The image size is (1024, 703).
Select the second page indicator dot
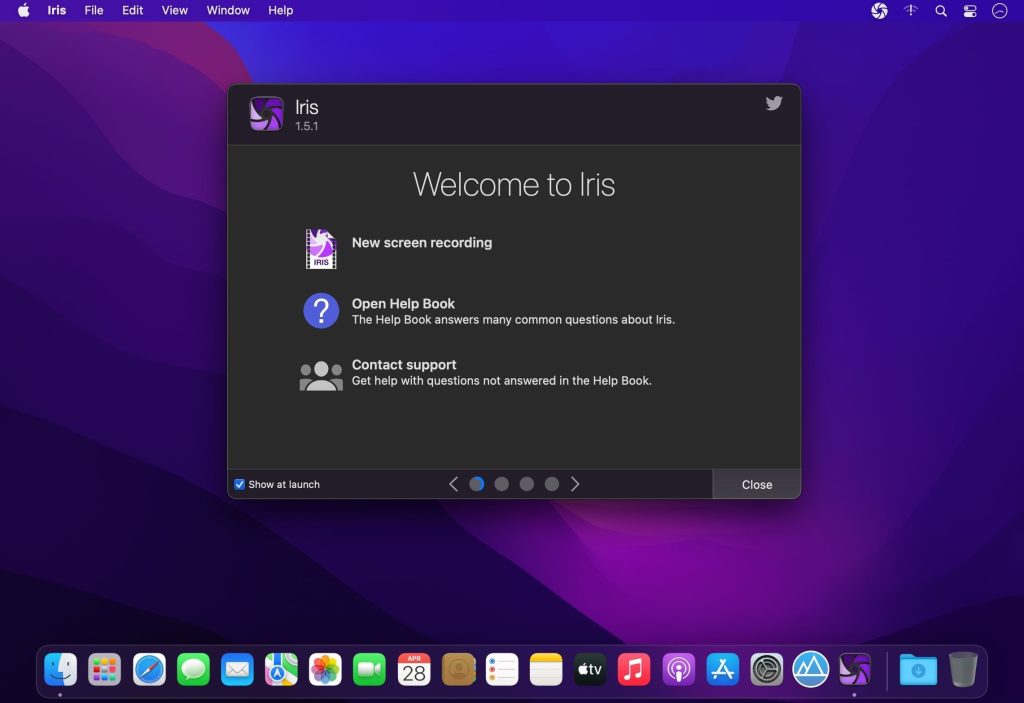coord(502,484)
